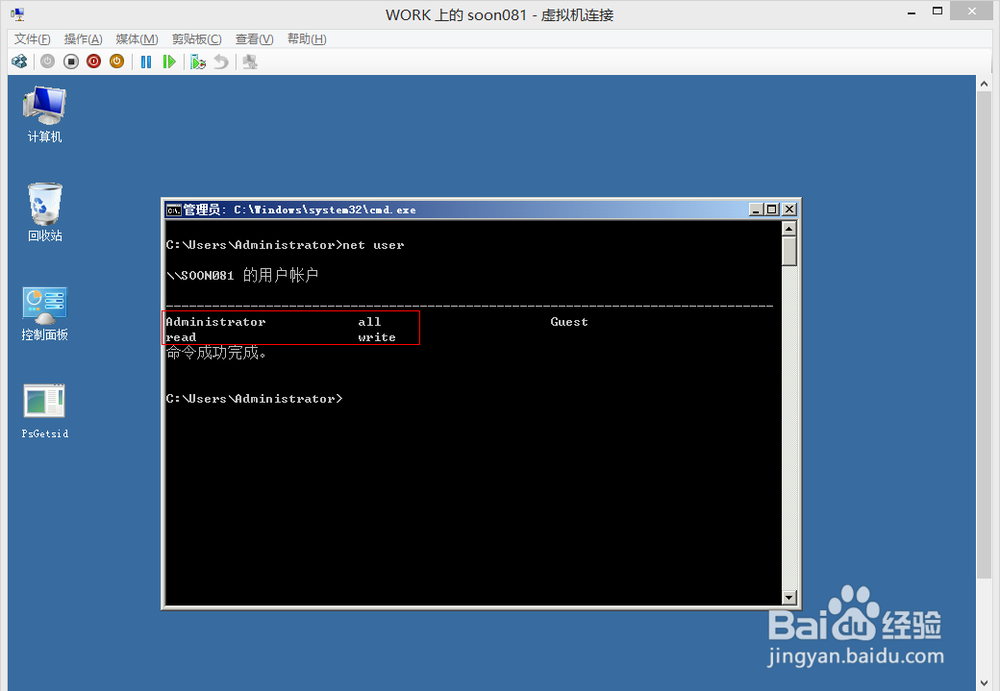
Task: Send Ctrl+Alt+Delete using the toolbar keys icon
Action: point(20,61)
